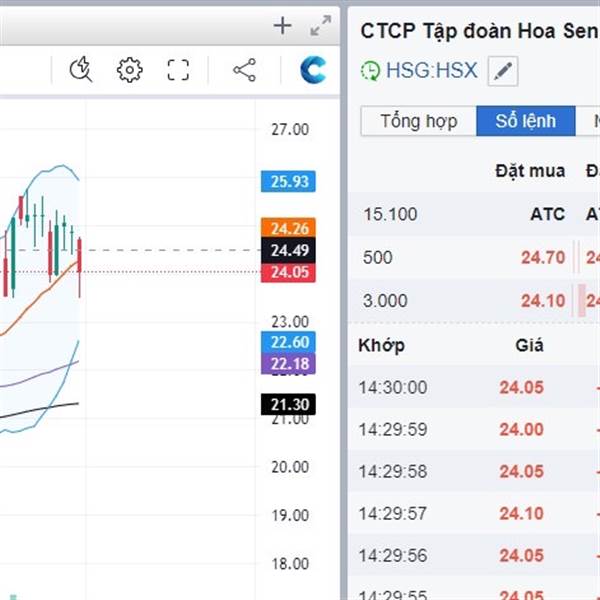
Task: Click the 23.00 price axis label
Action: point(290,322)
